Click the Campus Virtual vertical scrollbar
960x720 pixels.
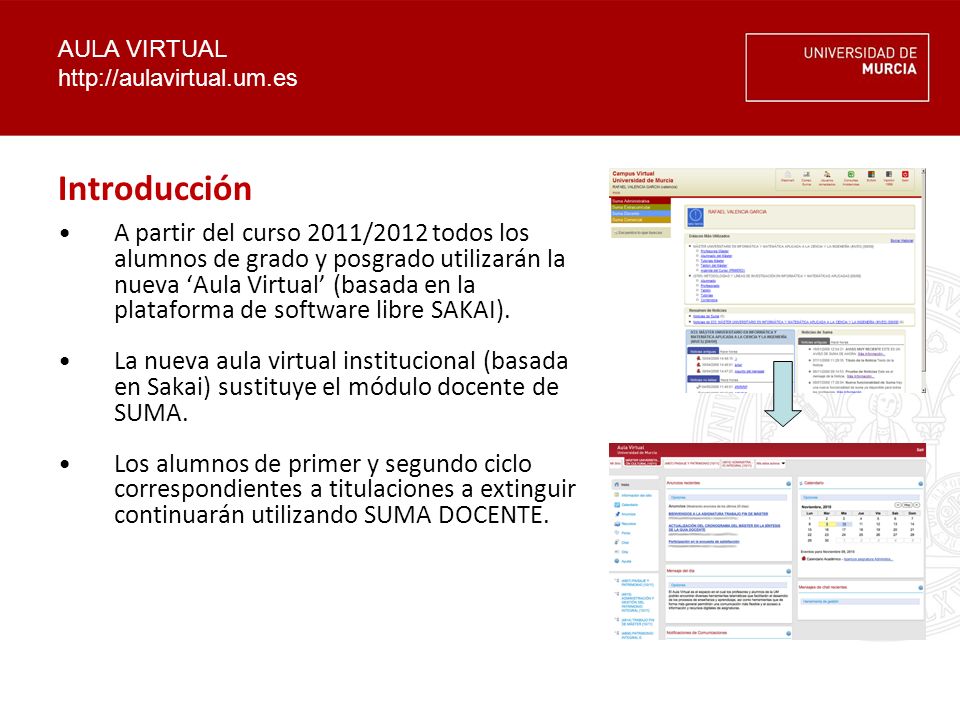[x=923, y=279]
